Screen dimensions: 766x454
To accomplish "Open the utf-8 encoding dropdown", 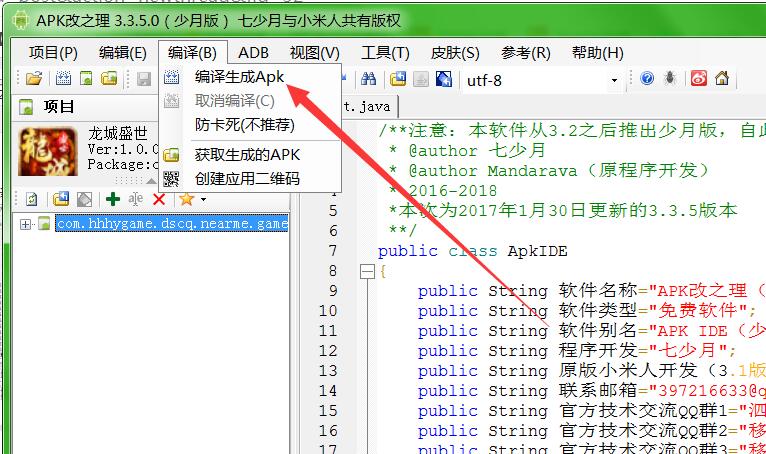I will click(614, 80).
